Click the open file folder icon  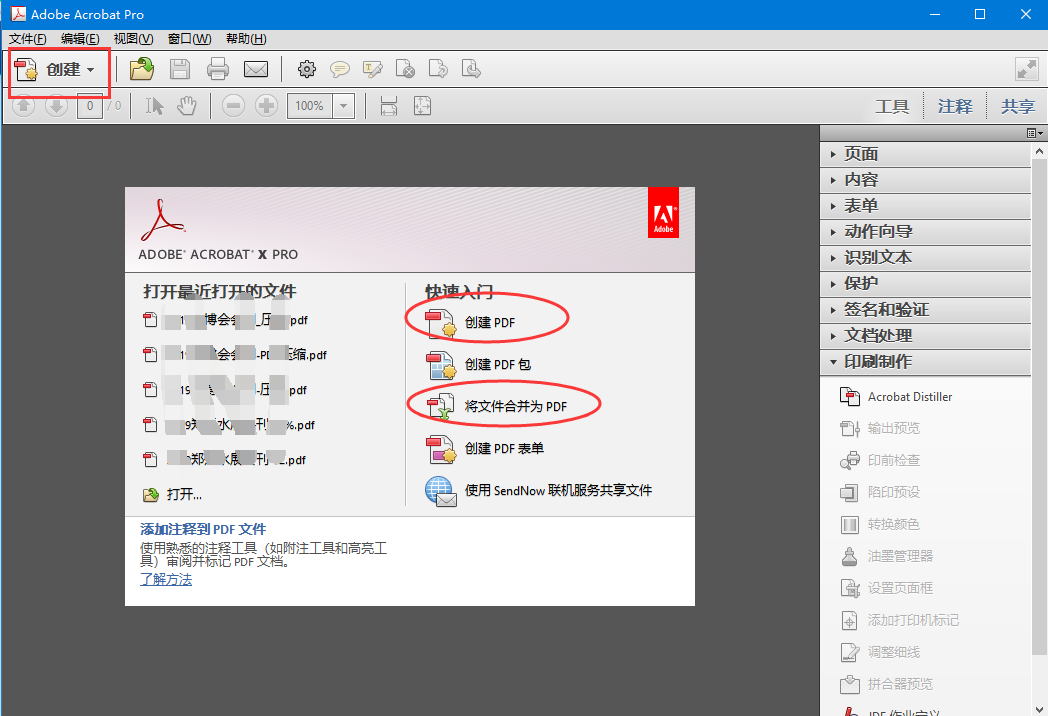[142, 69]
